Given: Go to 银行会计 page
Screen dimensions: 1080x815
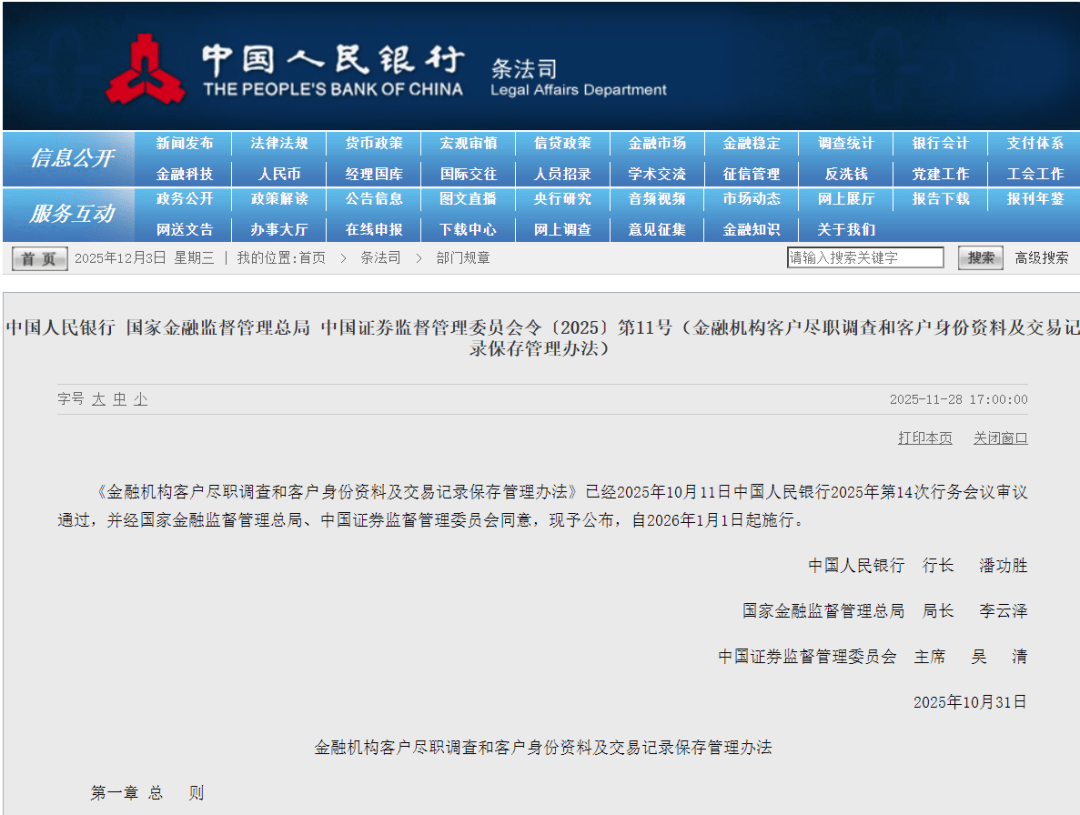Looking at the screenshot, I should click(941, 143).
